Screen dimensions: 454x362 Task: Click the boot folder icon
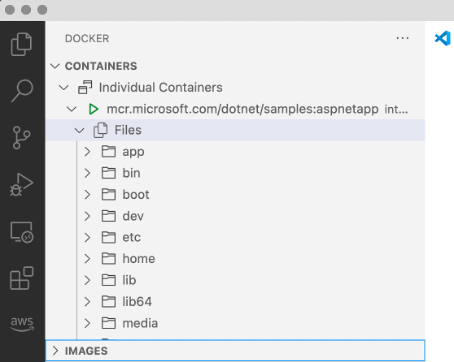point(109,194)
